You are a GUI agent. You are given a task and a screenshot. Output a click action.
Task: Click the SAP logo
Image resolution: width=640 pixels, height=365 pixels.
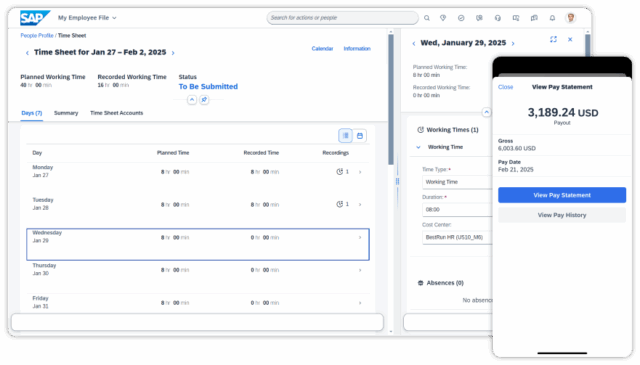point(35,18)
